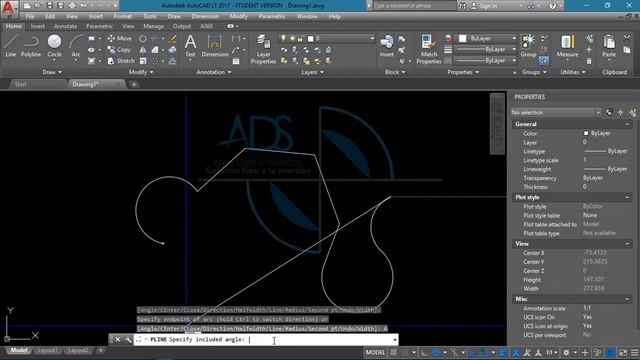
Task: Collapse the Plot style section
Action: click(627, 197)
